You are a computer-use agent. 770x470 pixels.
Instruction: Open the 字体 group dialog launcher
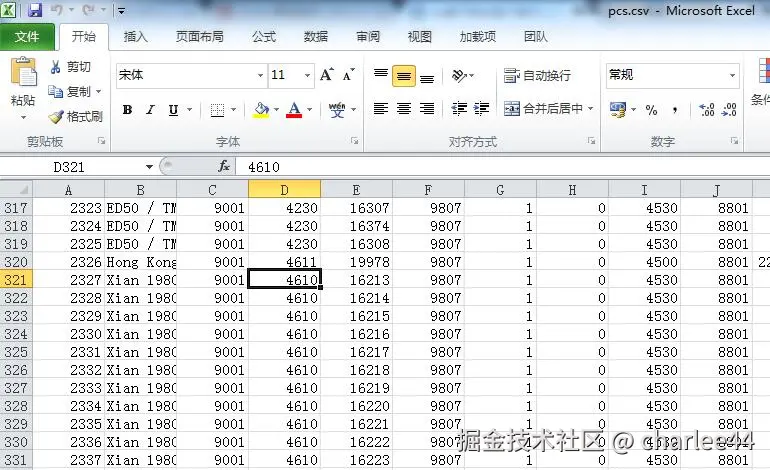(355, 141)
